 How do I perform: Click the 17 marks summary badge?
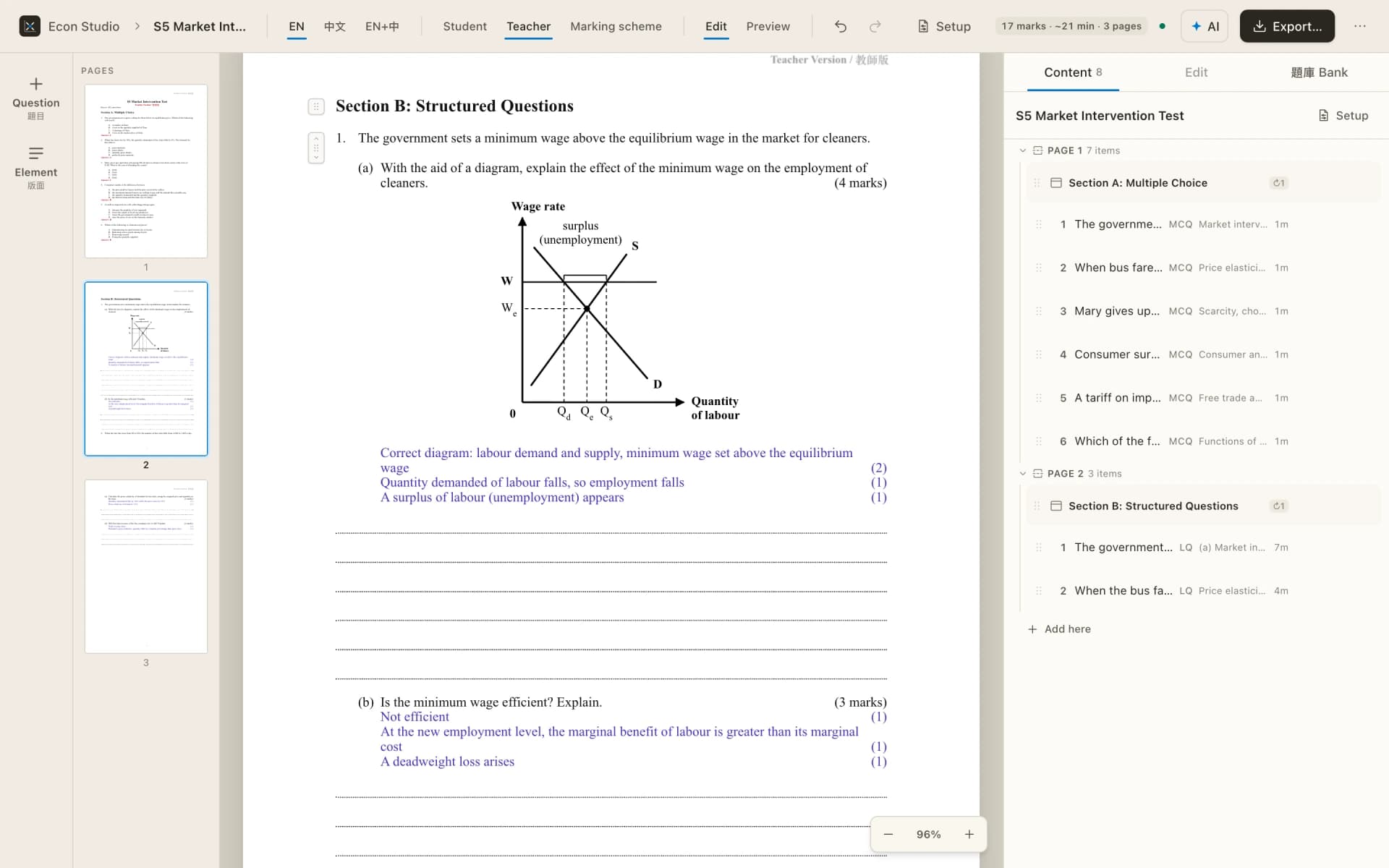[x=1071, y=26]
